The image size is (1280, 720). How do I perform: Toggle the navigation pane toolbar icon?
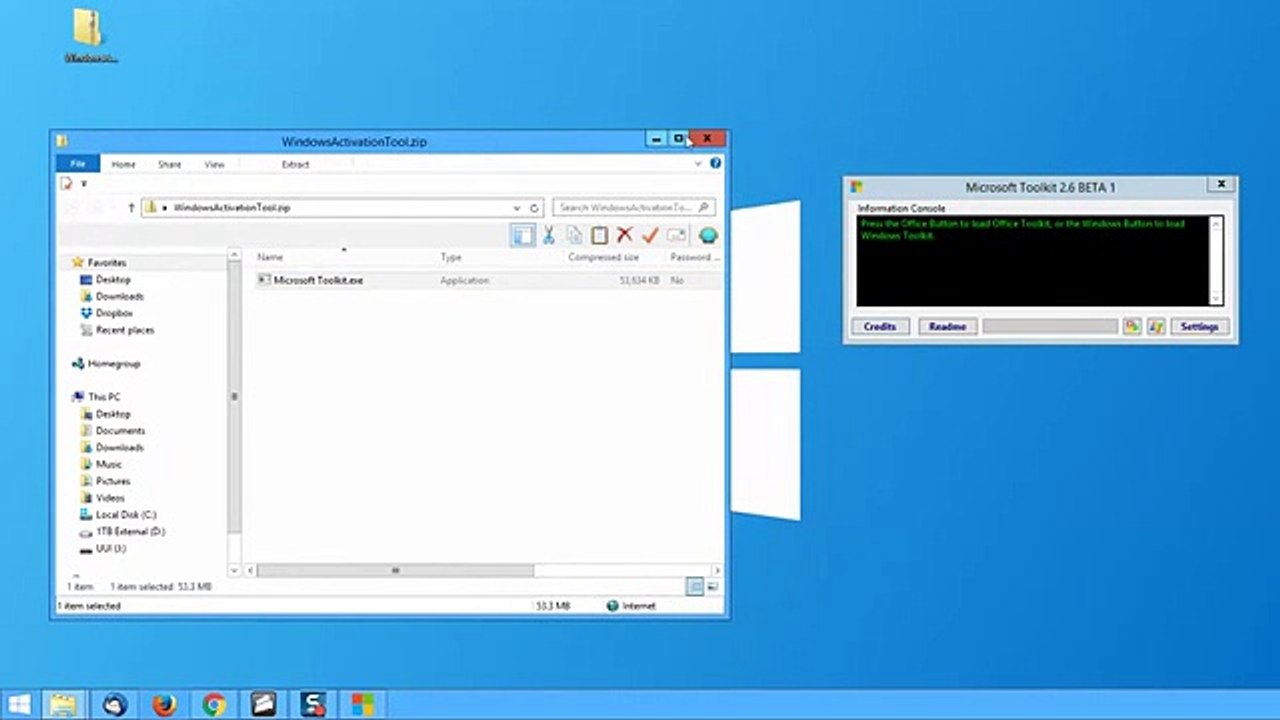(x=522, y=235)
